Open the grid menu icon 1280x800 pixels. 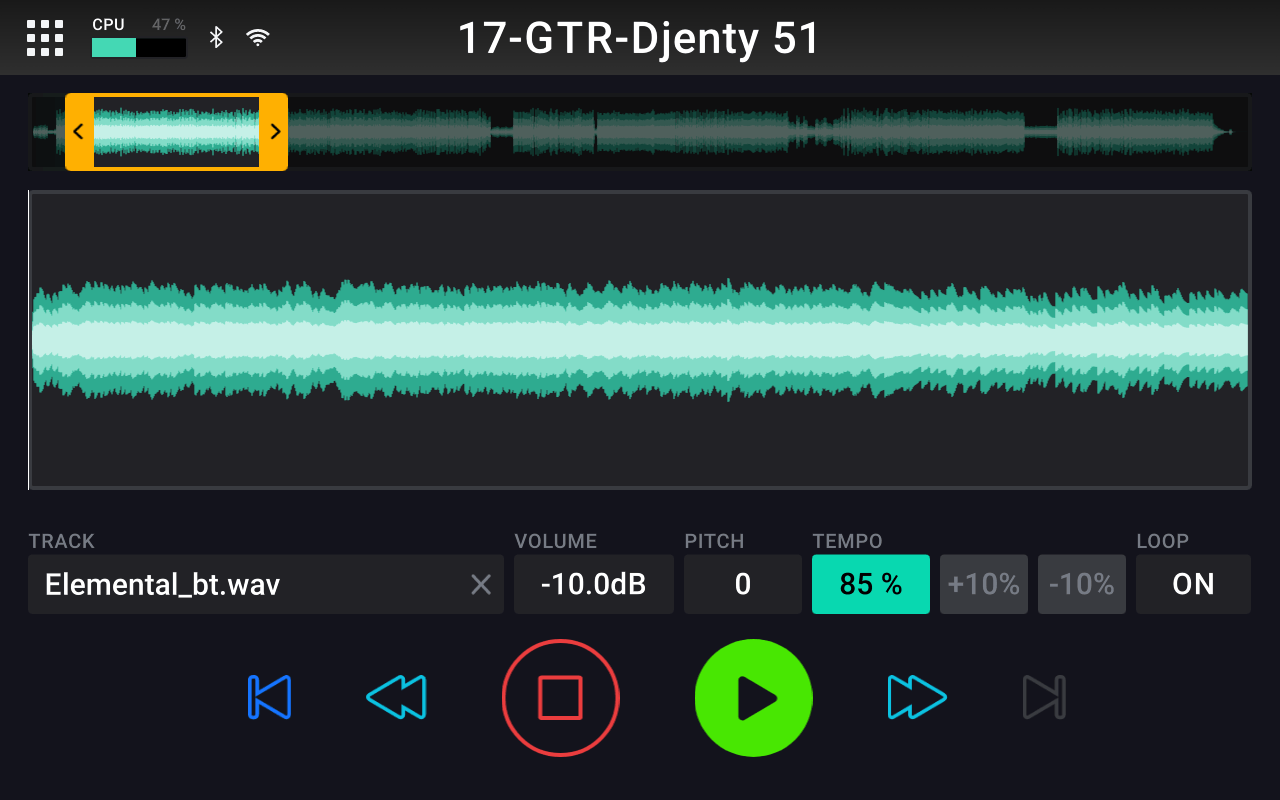[45, 38]
